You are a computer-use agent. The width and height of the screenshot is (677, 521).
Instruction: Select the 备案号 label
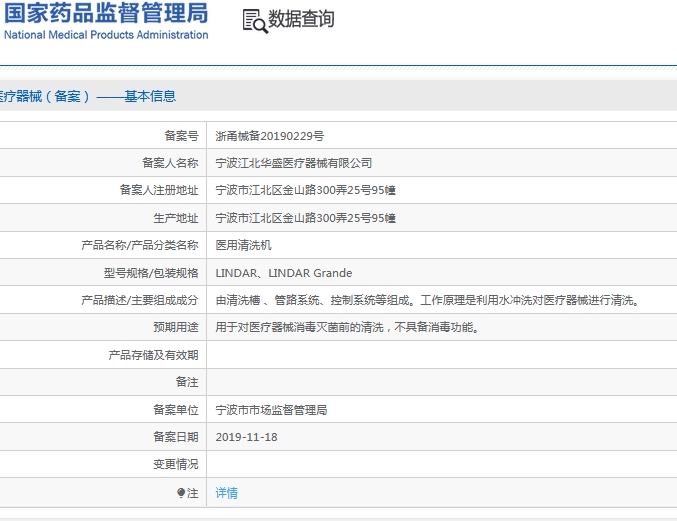pyautogui.click(x=181, y=136)
